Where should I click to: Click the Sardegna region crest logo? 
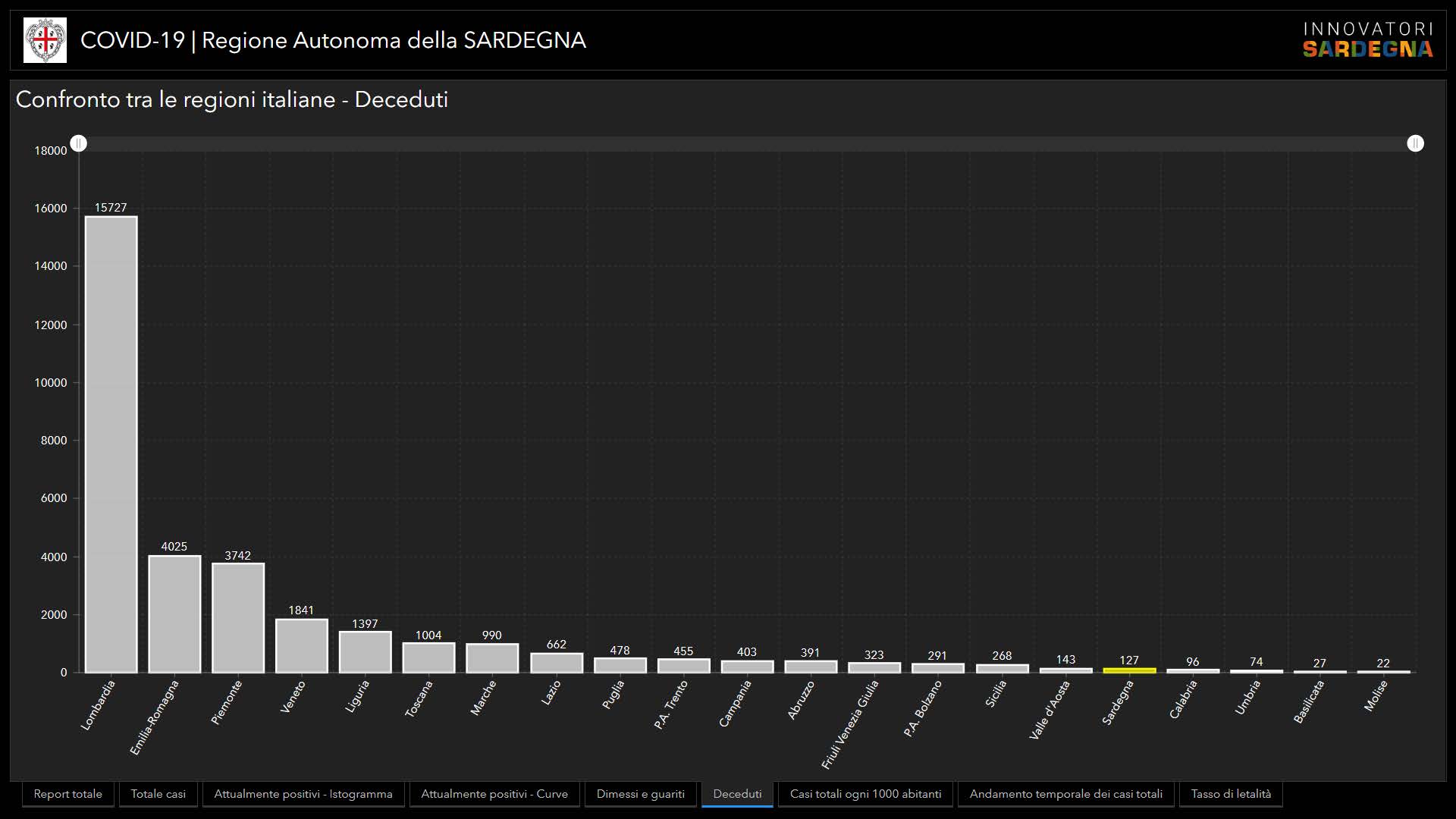(x=45, y=40)
